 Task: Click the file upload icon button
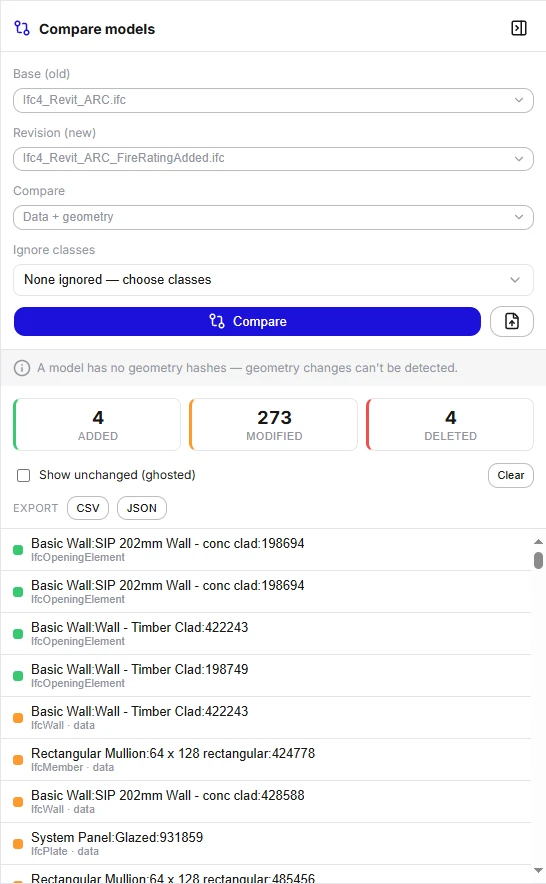[x=512, y=321]
